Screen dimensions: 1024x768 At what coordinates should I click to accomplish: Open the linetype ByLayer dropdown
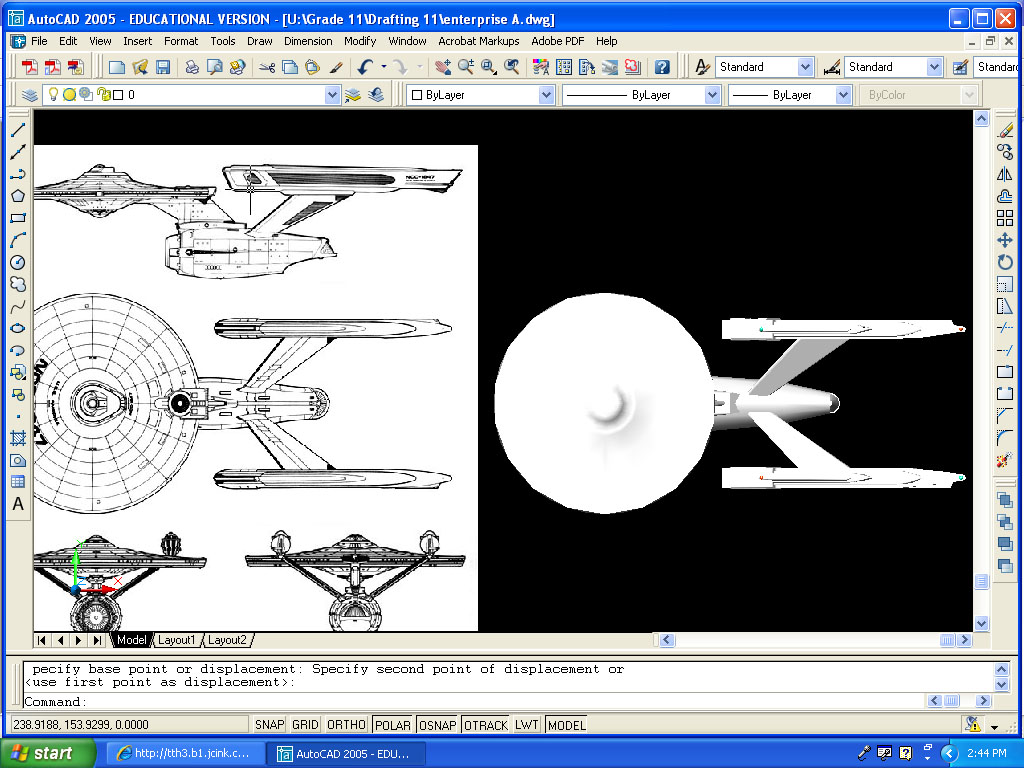[x=712, y=95]
